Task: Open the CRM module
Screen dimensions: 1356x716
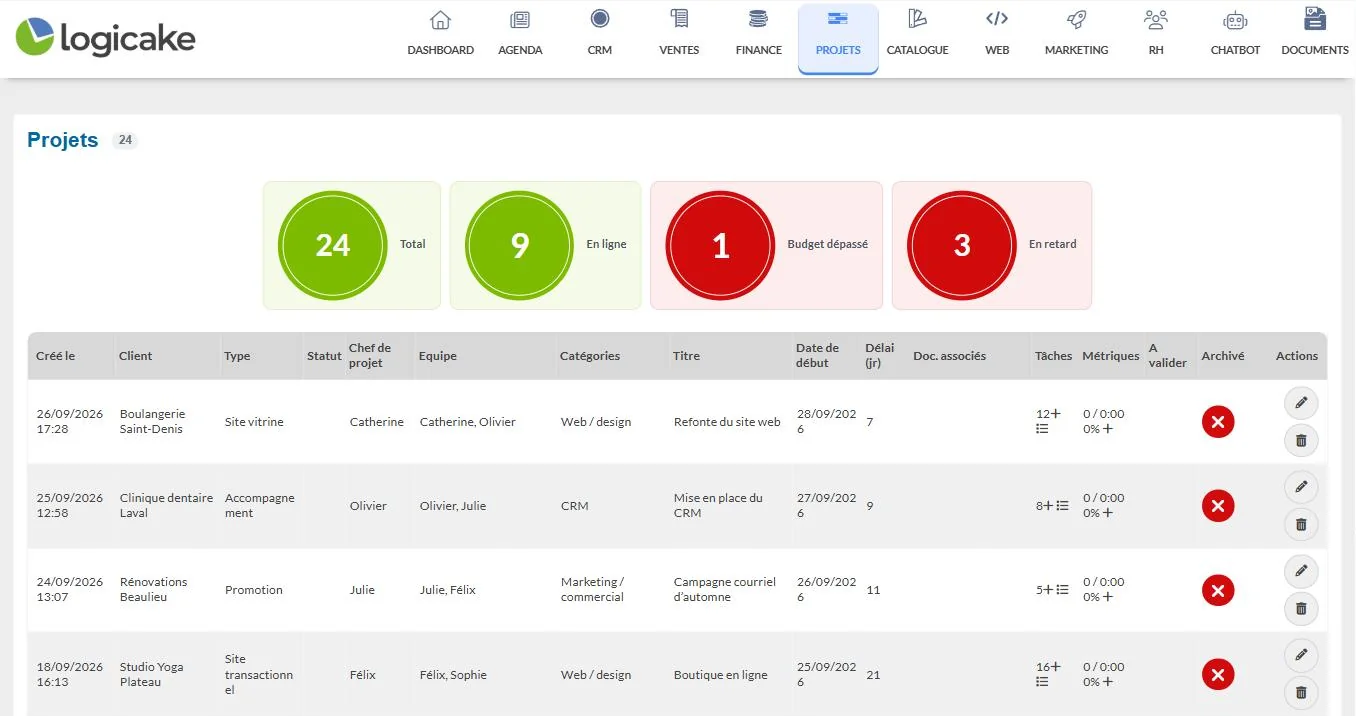Action: (x=600, y=32)
